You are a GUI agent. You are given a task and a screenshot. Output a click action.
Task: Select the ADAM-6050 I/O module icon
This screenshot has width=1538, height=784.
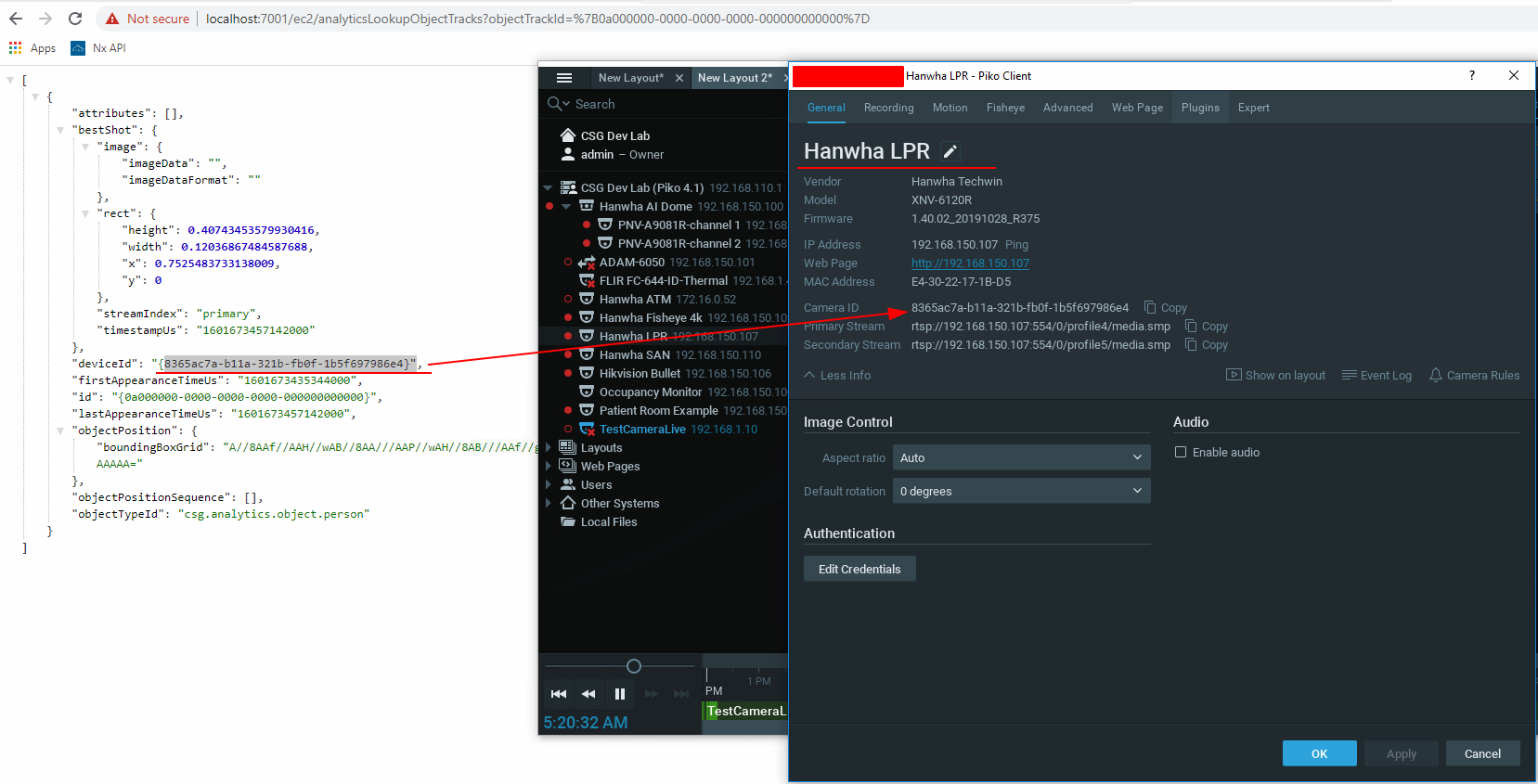click(587, 263)
